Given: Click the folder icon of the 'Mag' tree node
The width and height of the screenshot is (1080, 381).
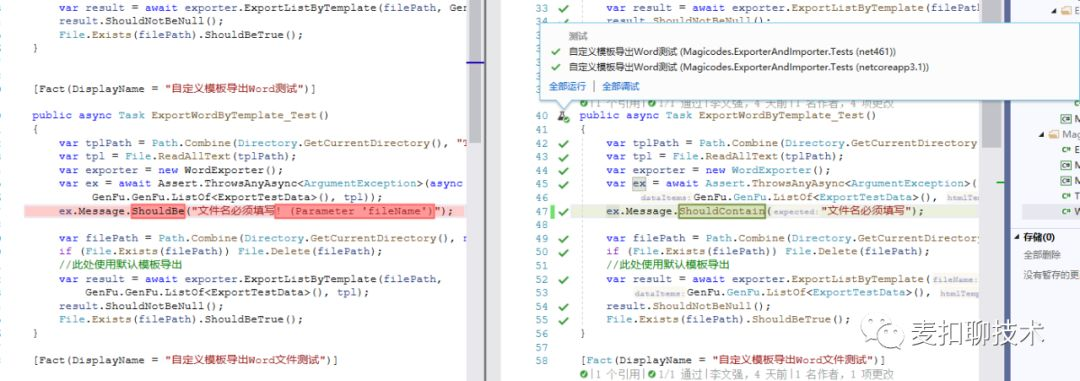Looking at the screenshot, I should point(1054,134).
